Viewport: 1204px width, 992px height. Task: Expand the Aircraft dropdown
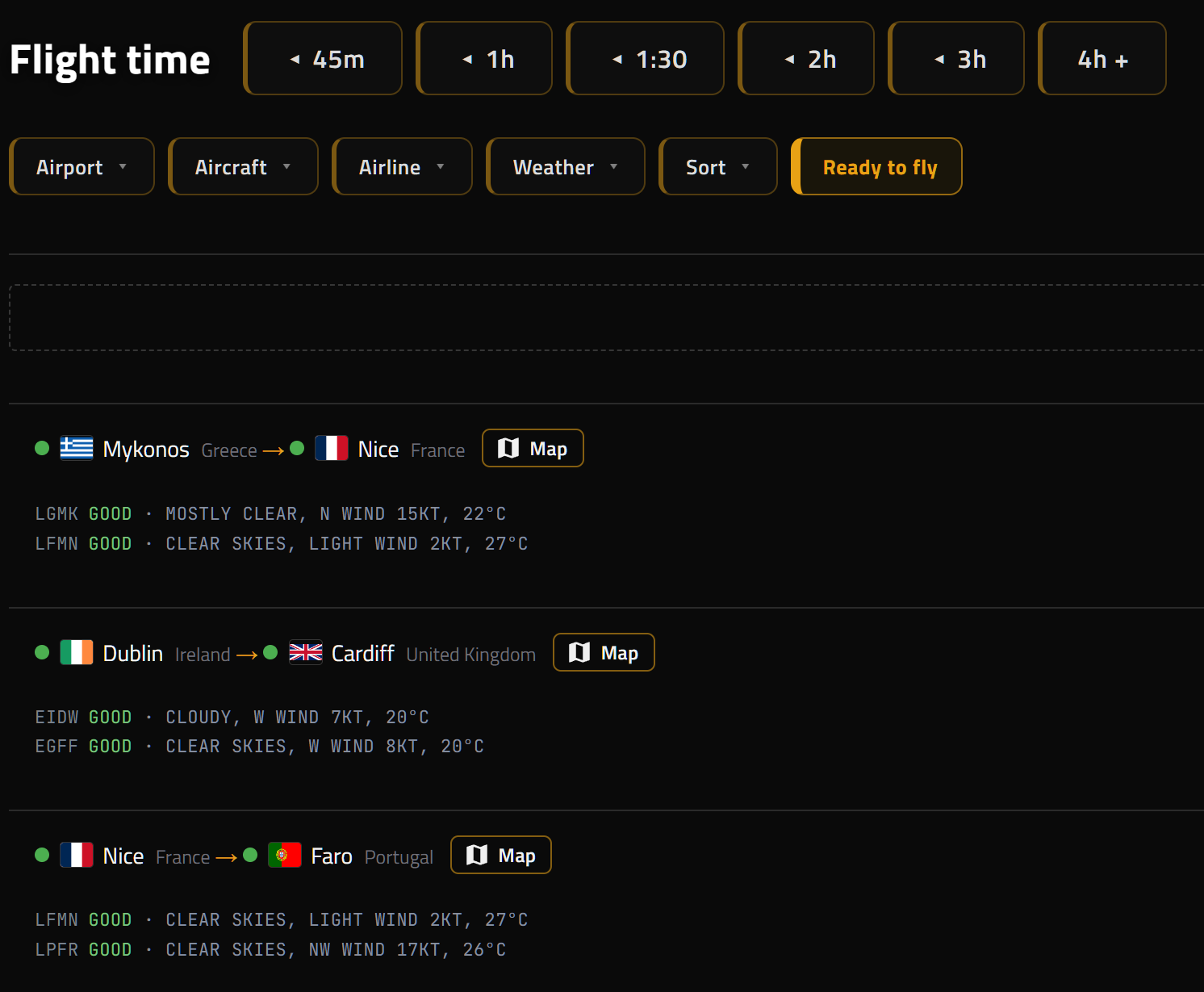point(243,166)
